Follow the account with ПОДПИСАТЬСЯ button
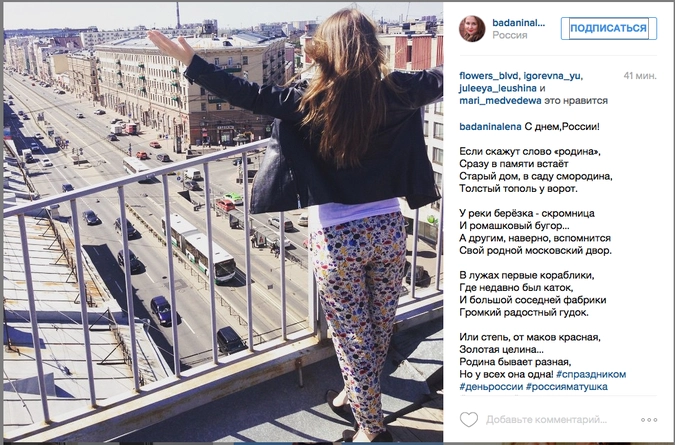Screen dimensions: 675x445 pyautogui.click(x=609, y=28)
